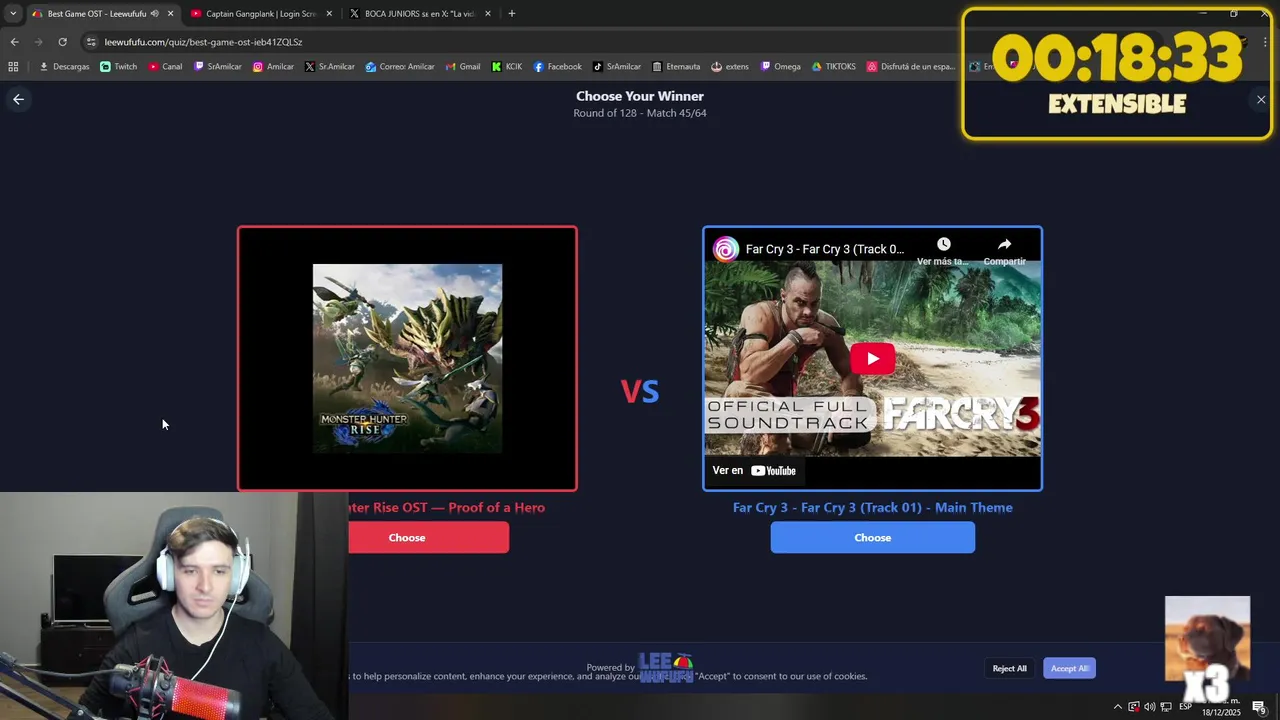Open the extens bookmark
Image resolution: width=1280 pixels, height=720 pixels.
[729, 66]
